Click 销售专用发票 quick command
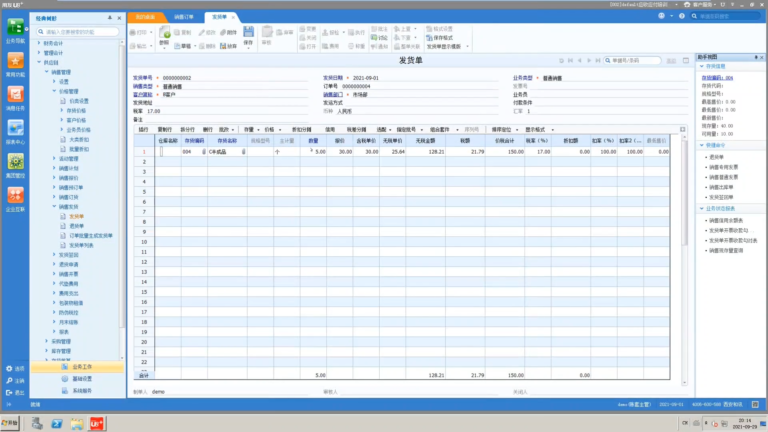The height and width of the screenshot is (432, 768). 723,167
